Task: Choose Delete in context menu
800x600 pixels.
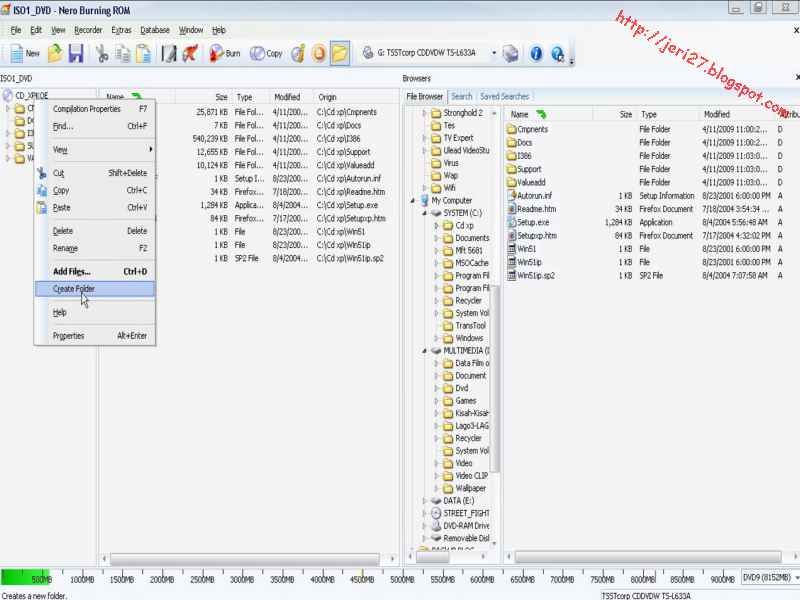Action: click(95, 231)
